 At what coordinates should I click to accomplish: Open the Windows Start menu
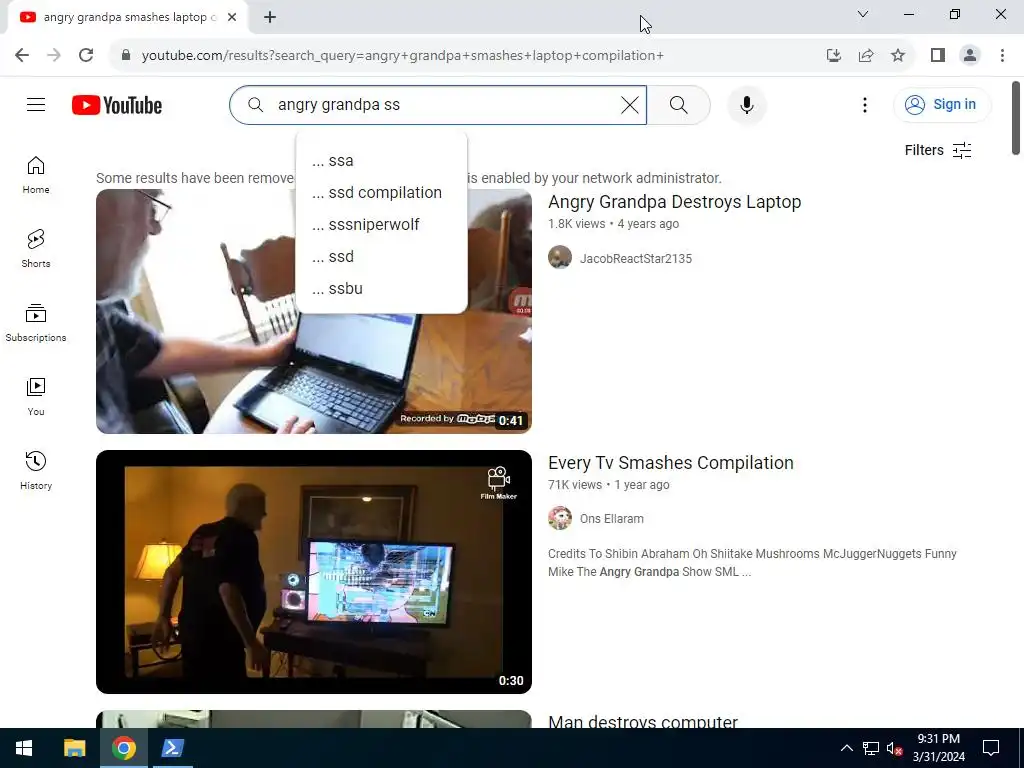[24, 748]
